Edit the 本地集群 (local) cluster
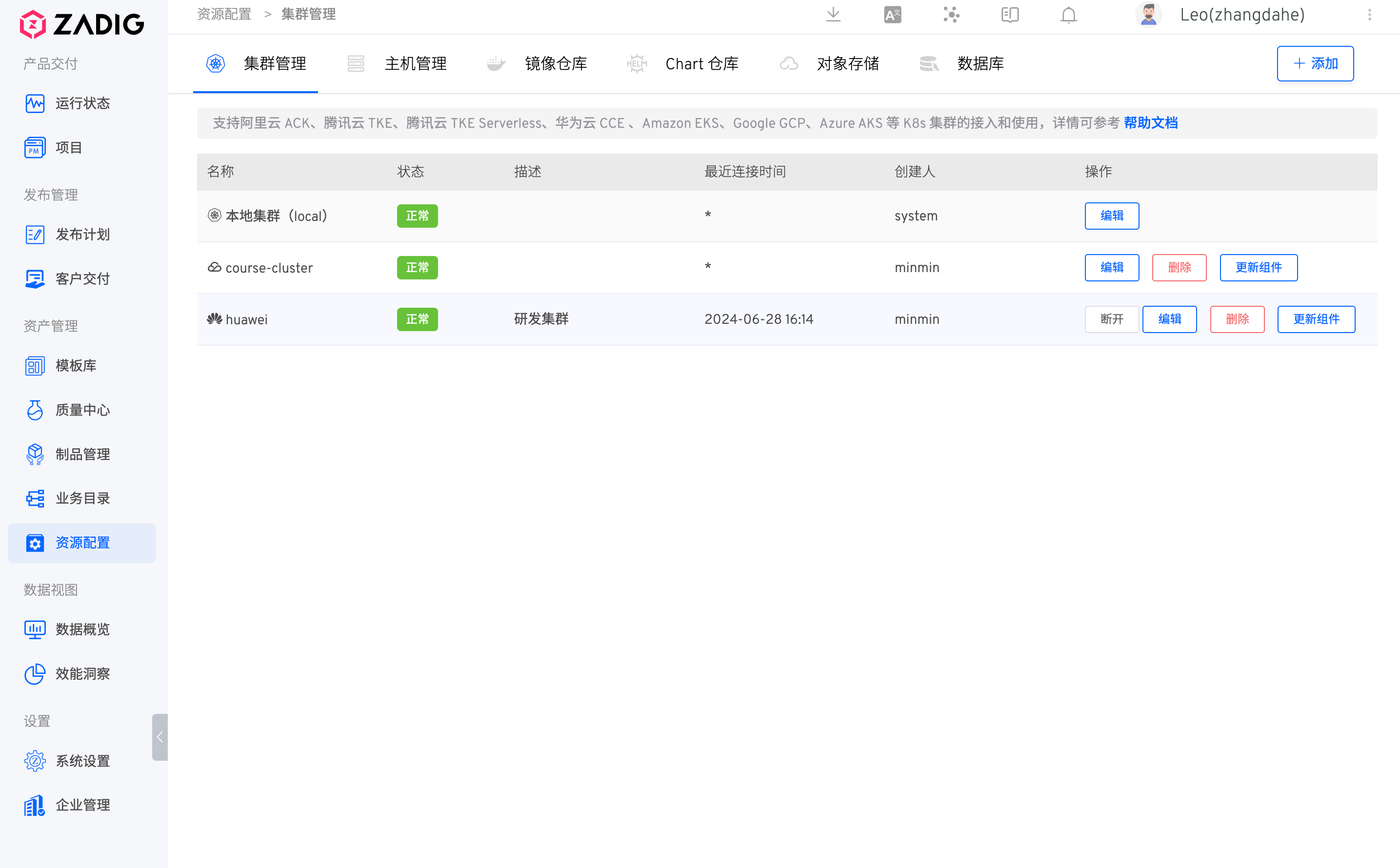This screenshot has height=868, width=1400. click(x=1112, y=216)
